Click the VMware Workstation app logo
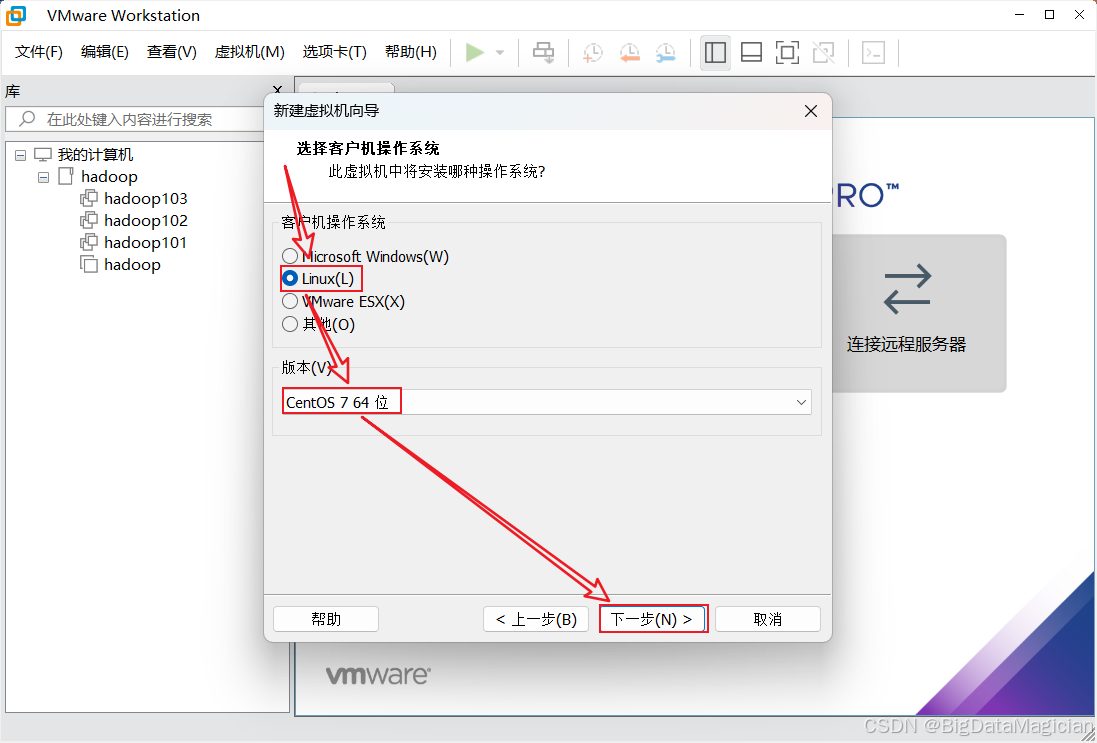Viewport: 1097px width, 743px height. (16, 15)
